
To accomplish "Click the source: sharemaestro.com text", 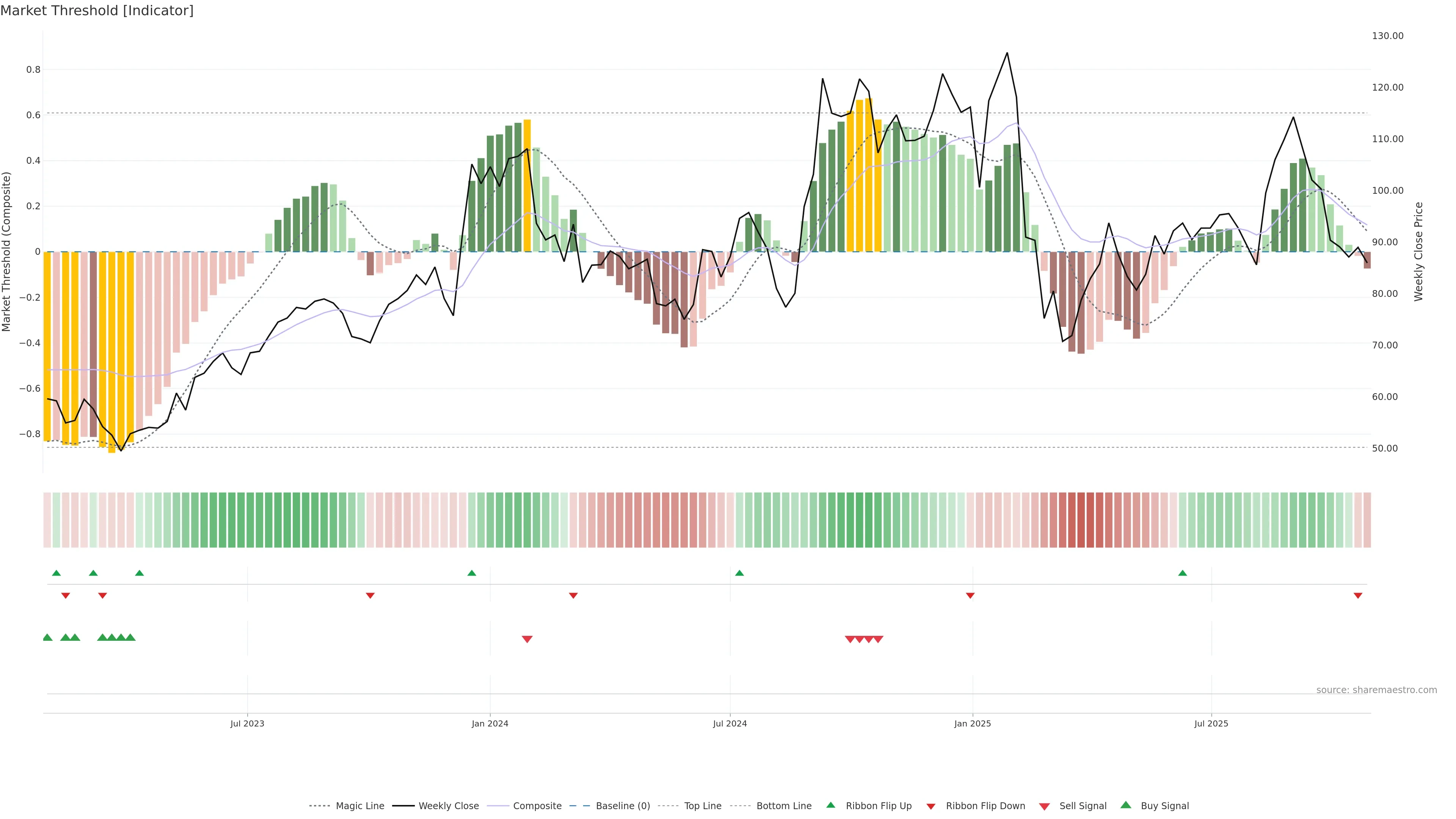I will click(x=1376, y=690).
